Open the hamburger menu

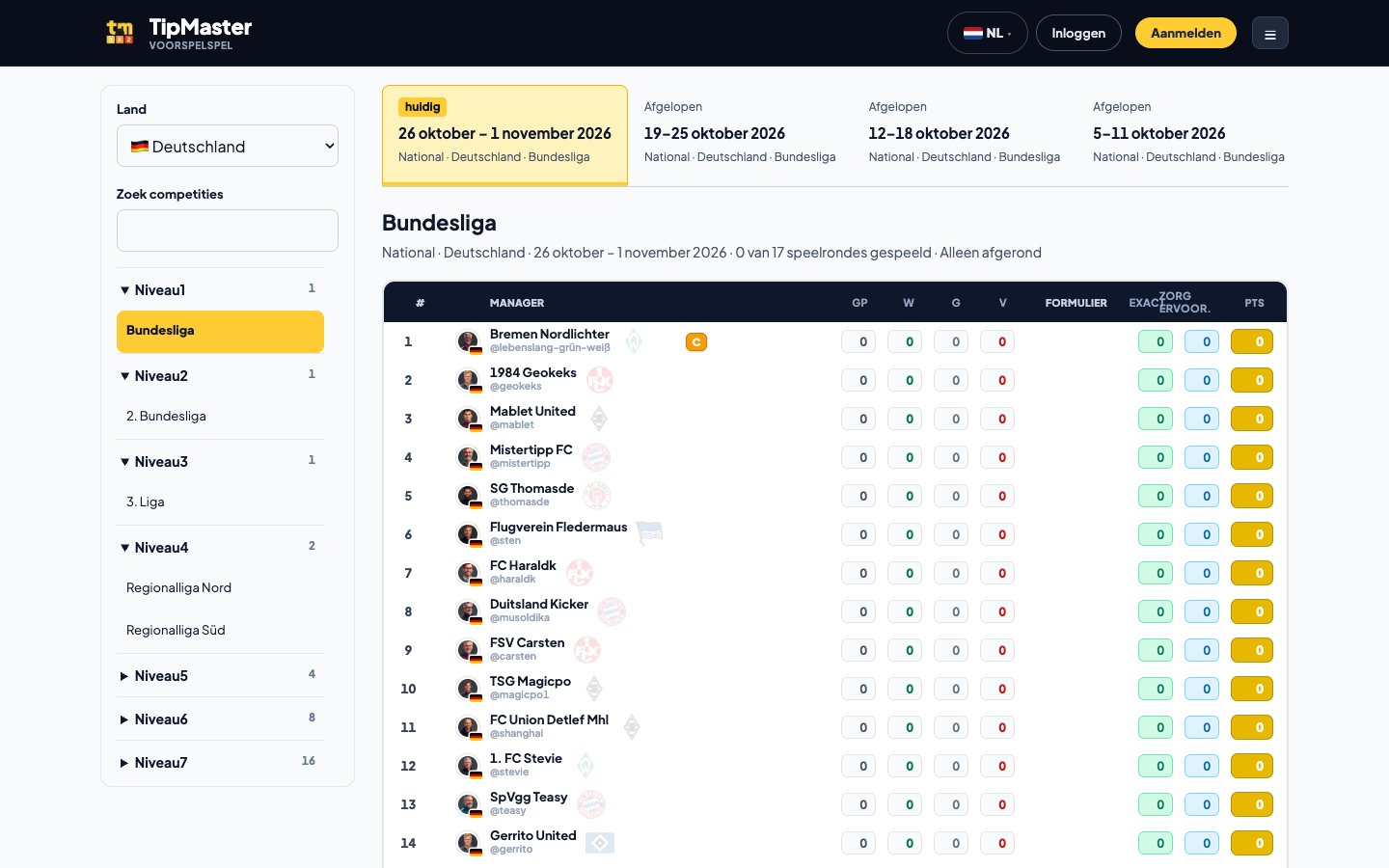1270,34
